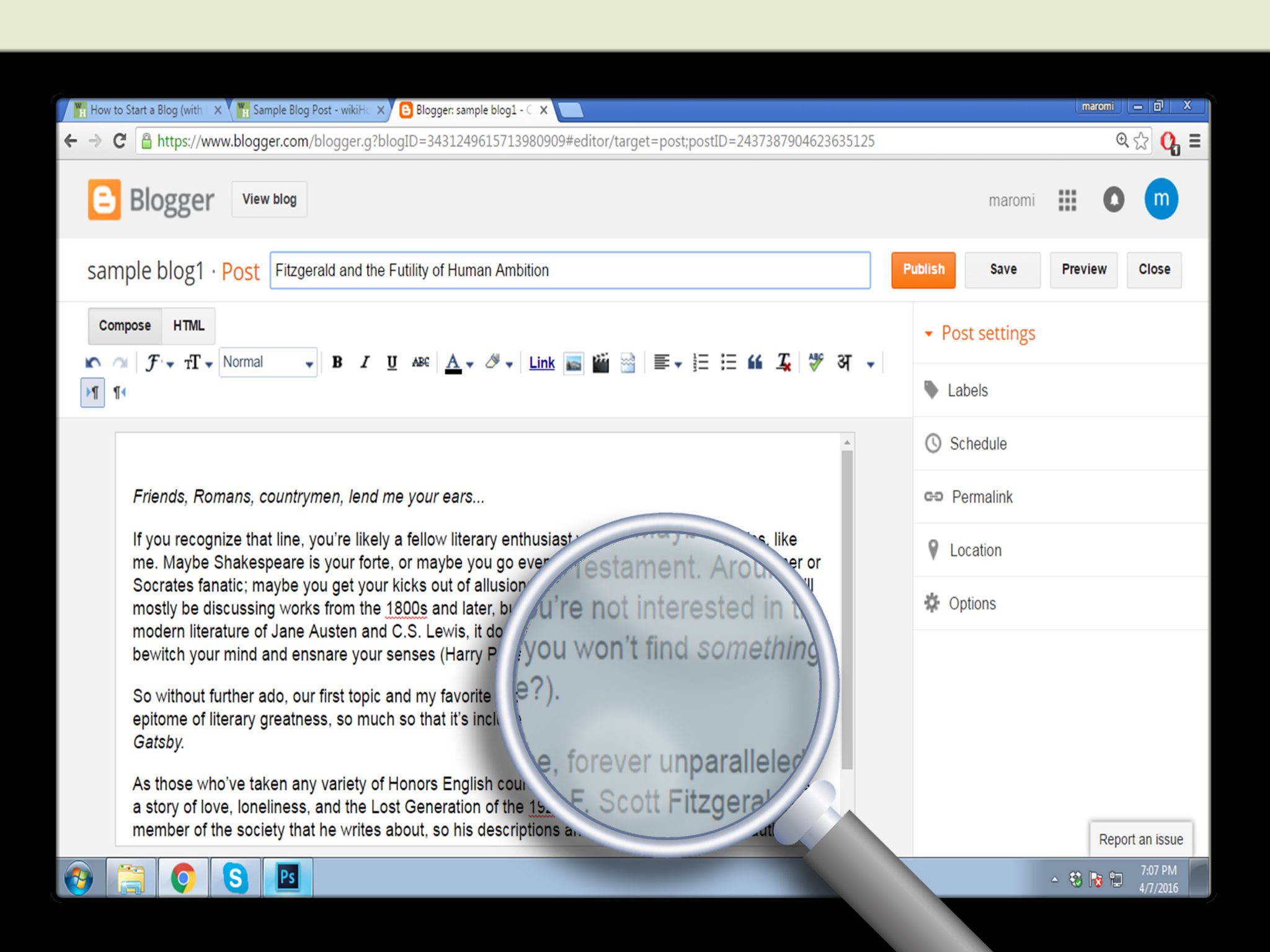This screenshot has height=952, width=1270.
Task: Toggle bold formatting
Action: pos(337,363)
